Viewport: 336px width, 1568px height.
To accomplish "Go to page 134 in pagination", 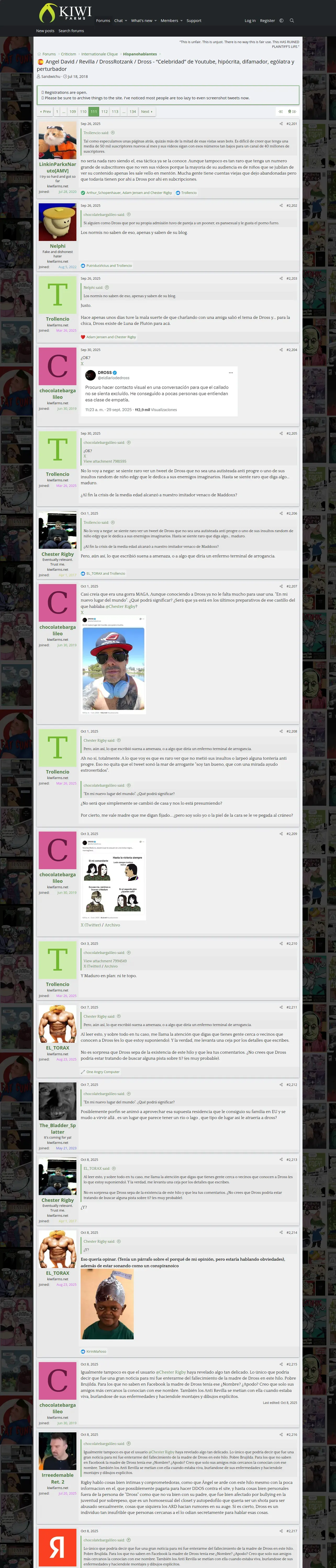I will [132, 111].
